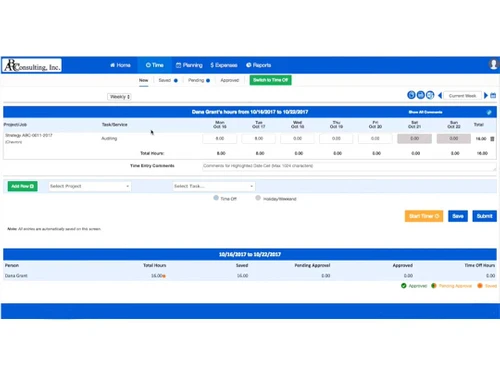Click the third round blue toolbar icon
The width and height of the screenshot is (500, 375).
click(x=430, y=95)
